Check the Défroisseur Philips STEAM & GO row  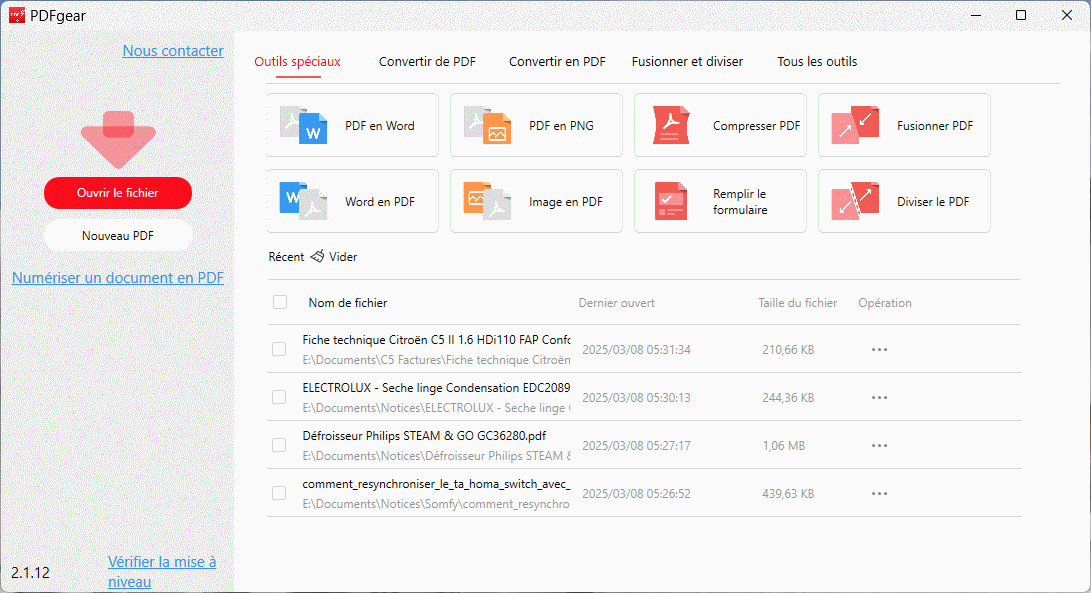pyautogui.click(x=279, y=445)
